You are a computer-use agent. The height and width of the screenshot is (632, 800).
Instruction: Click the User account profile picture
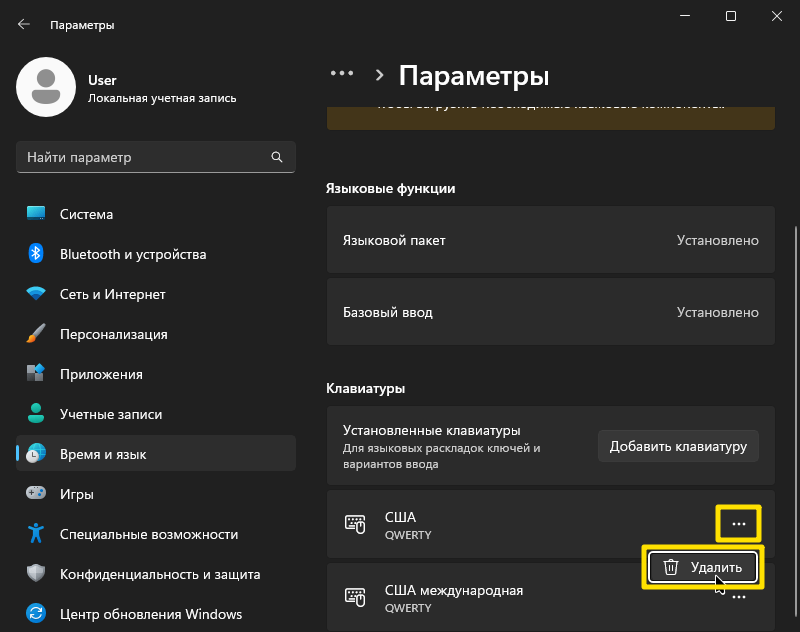[45, 87]
